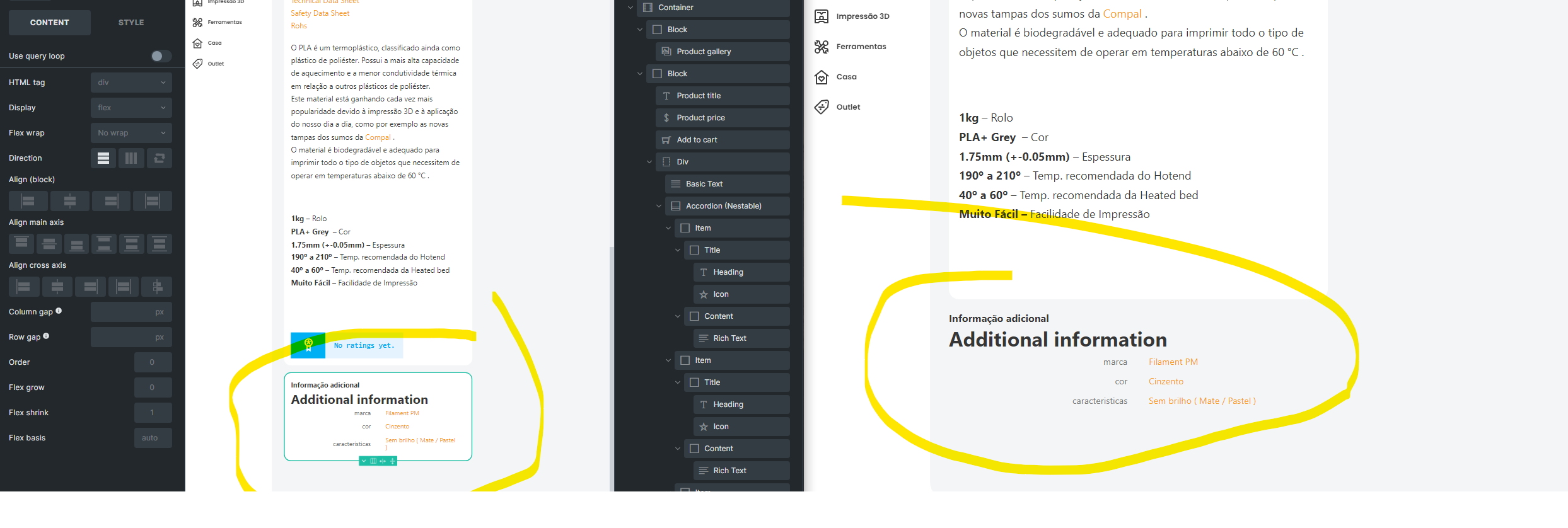Select Align cross axis stretch icon
1568x528 pixels.
coord(124,287)
